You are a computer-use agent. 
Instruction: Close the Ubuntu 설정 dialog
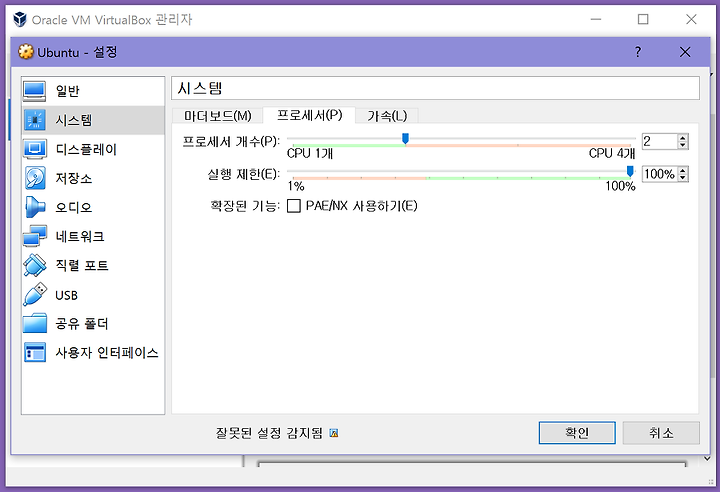685,52
